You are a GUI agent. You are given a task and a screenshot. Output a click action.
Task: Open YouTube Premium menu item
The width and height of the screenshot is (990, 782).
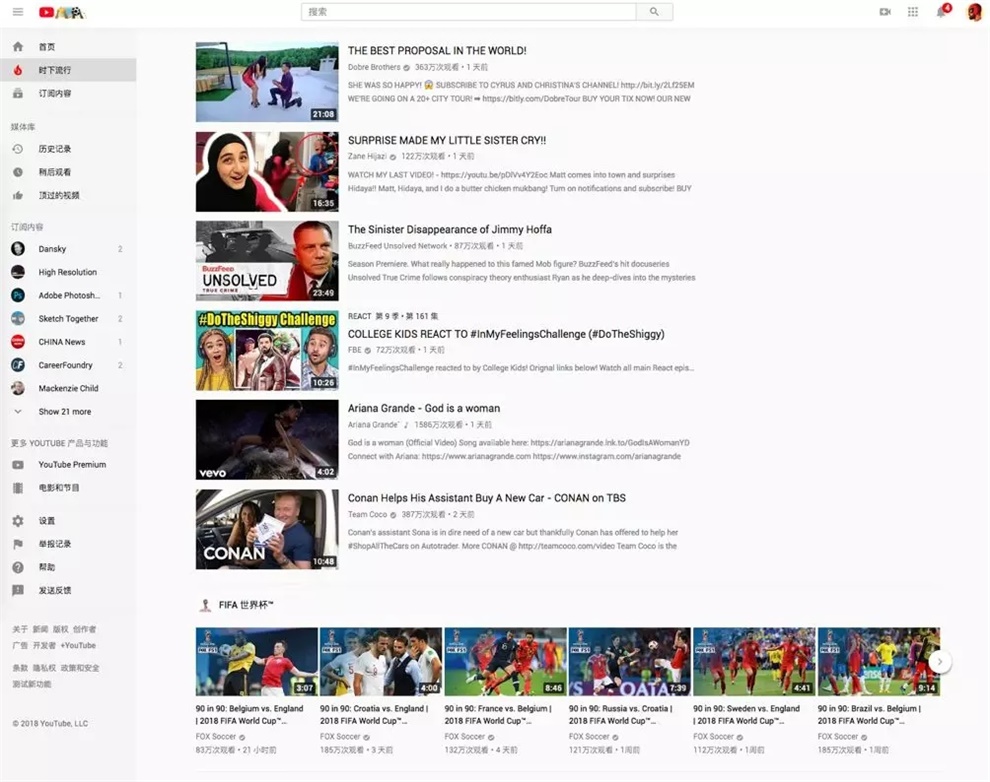tap(68, 465)
